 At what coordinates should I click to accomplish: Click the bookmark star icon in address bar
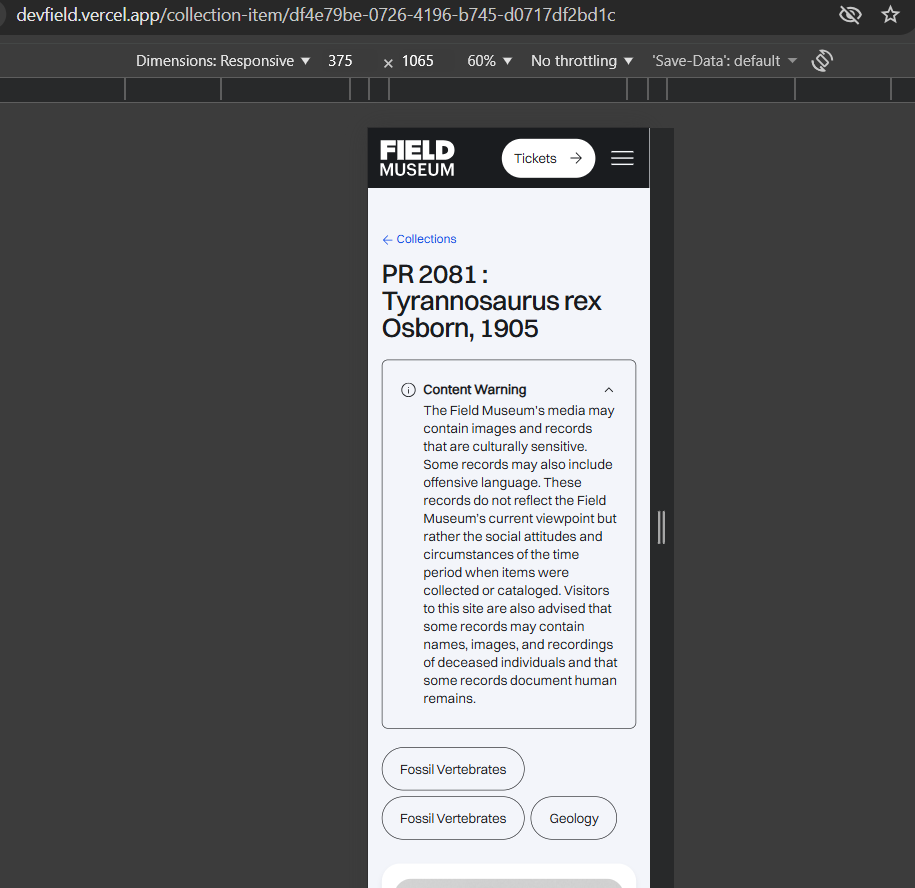tap(890, 15)
